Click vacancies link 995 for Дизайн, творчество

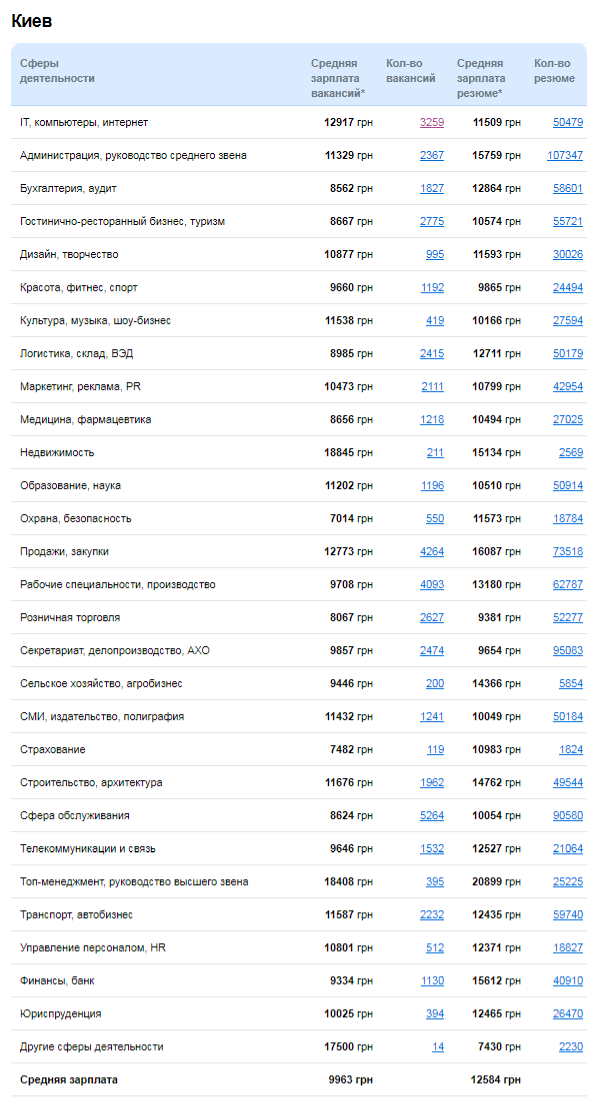tap(435, 254)
